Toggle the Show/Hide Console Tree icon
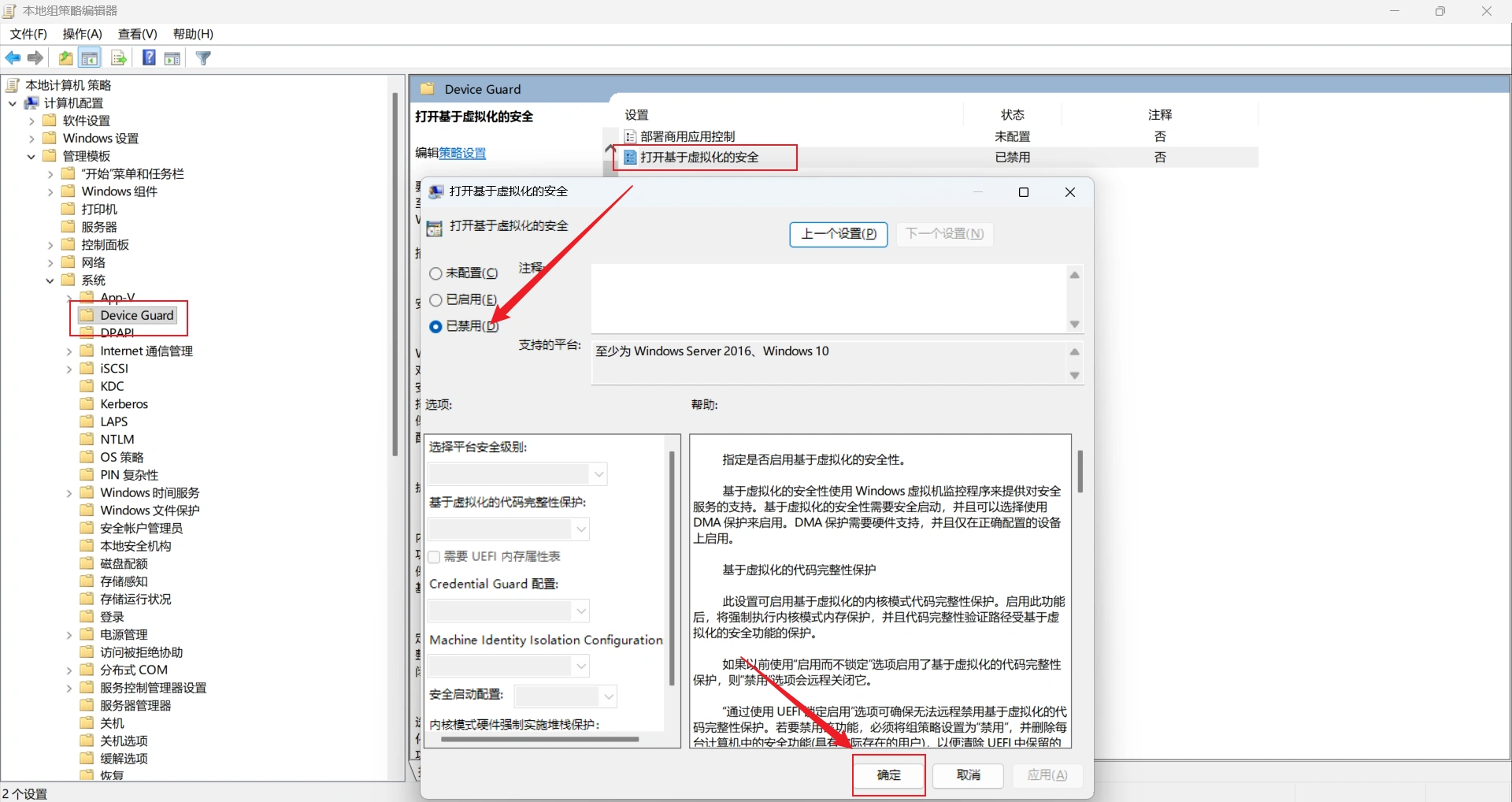1512x802 pixels. tap(90, 58)
